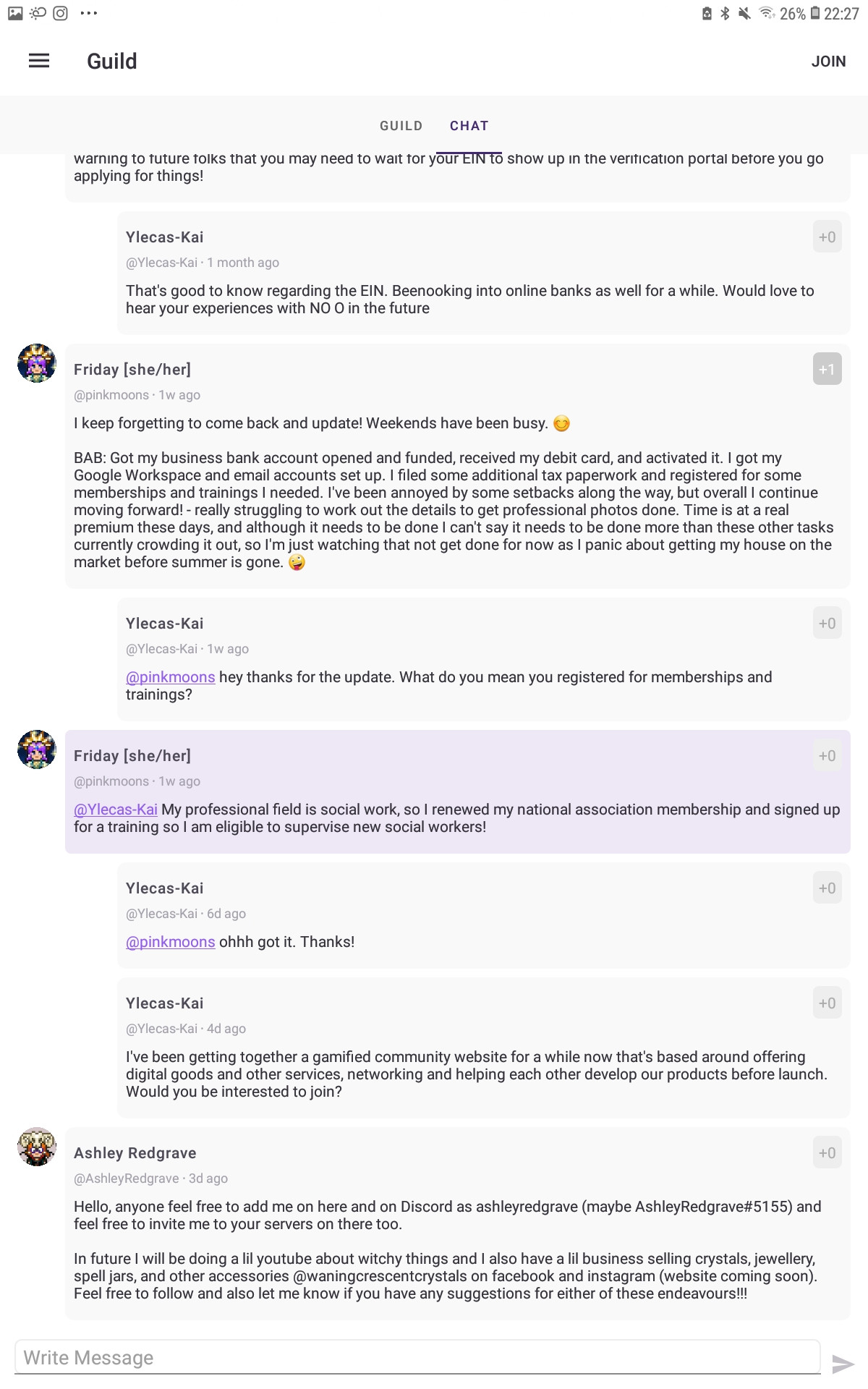Switch to the GUILD tab
Screen dimensions: 868x1389
tap(401, 126)
